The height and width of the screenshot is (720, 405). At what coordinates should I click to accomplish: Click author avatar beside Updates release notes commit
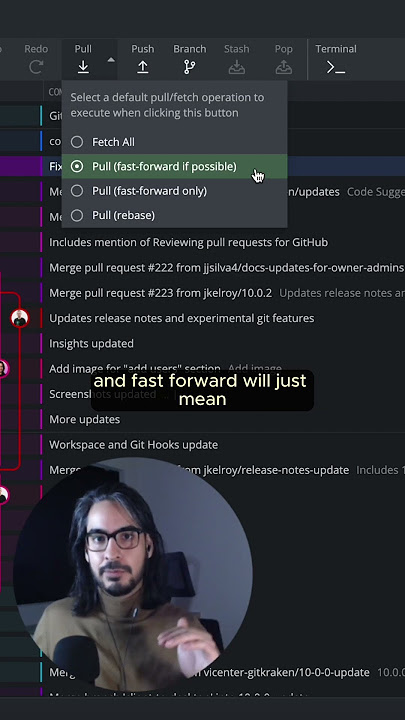[20, 318]
